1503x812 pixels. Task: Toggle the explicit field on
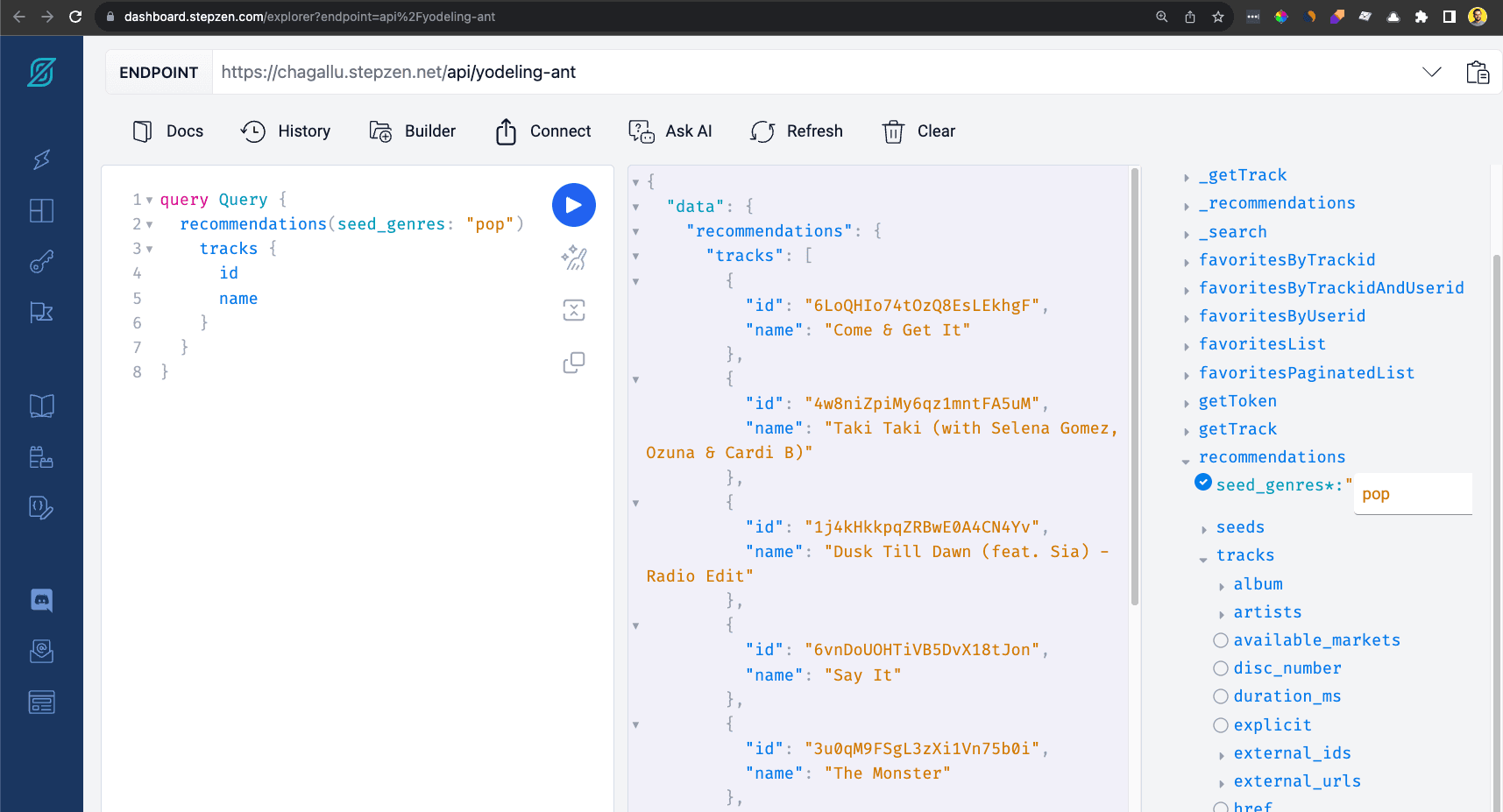coord(1220,725)
